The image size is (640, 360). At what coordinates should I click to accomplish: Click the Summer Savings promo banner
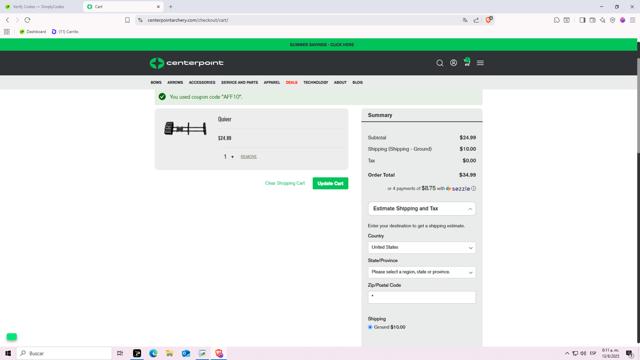coord(322,44)
